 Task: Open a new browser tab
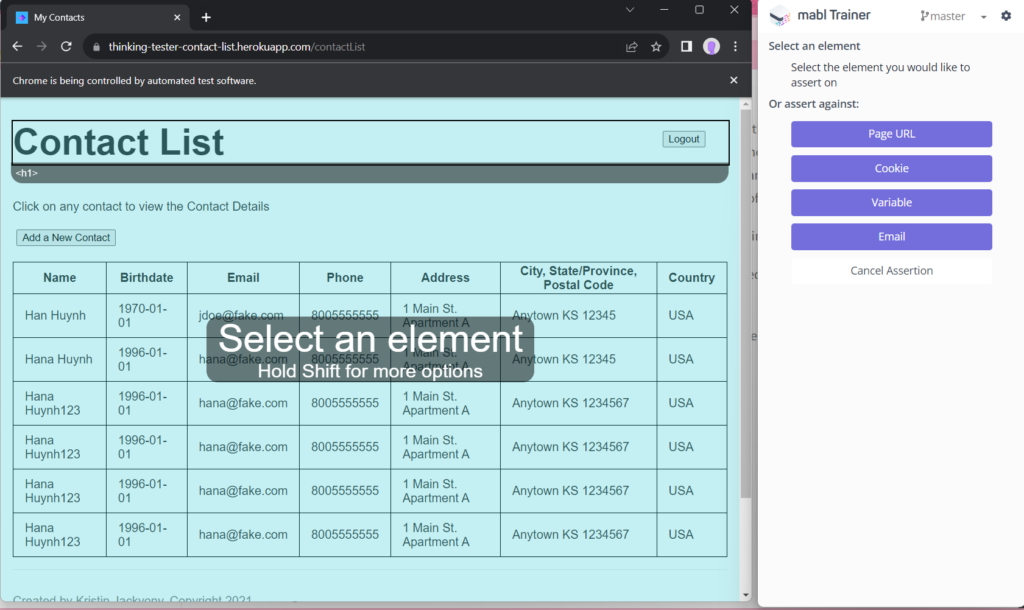[206, 17]
